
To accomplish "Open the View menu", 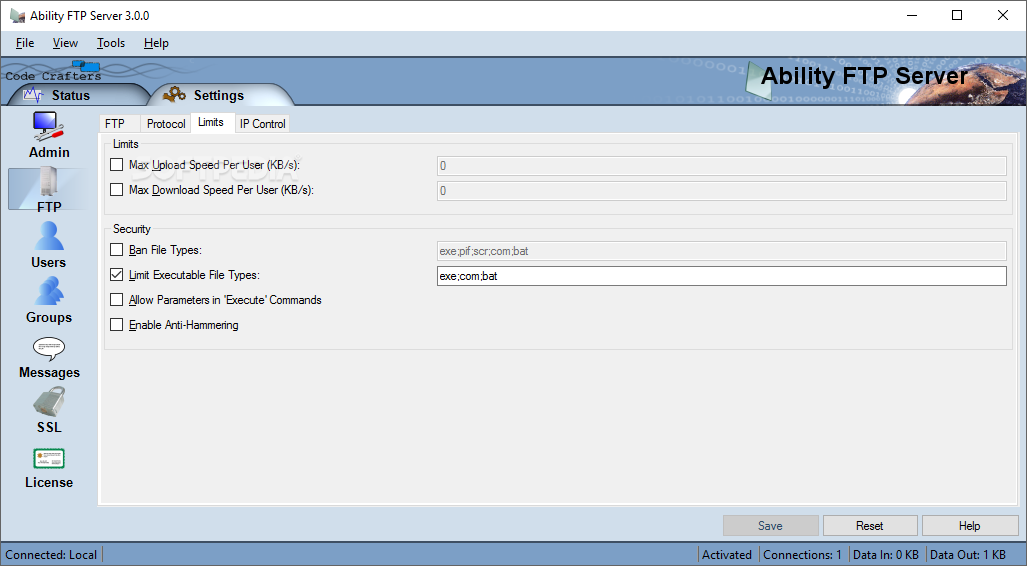I will [x=65, y=43].
